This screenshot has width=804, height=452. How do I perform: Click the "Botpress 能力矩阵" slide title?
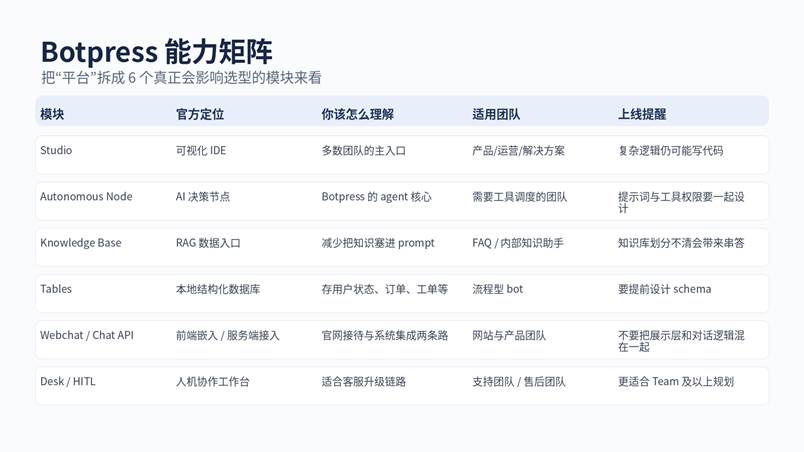(x=156, y=51)
